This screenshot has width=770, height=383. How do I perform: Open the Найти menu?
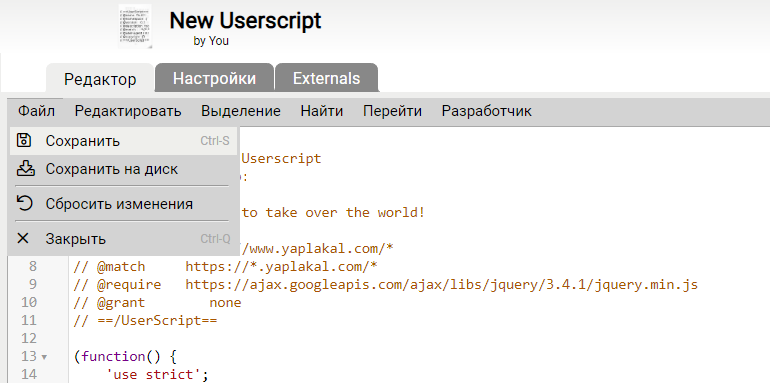[322, 111]
